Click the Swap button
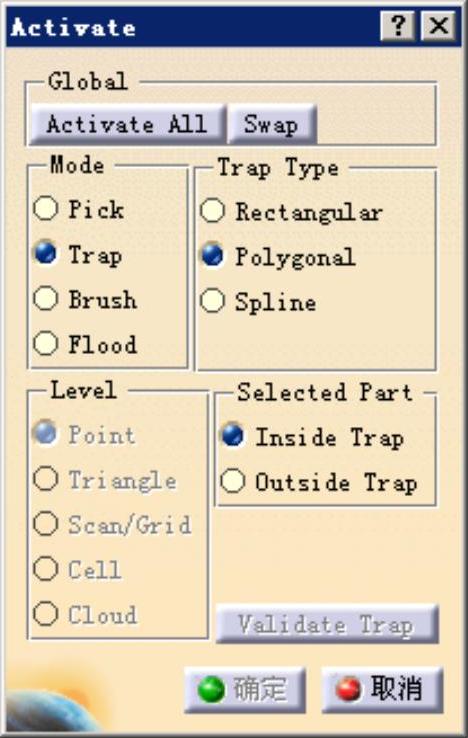Image resolution: width=468 pixels, height=738 pixels. pos(271,124)
